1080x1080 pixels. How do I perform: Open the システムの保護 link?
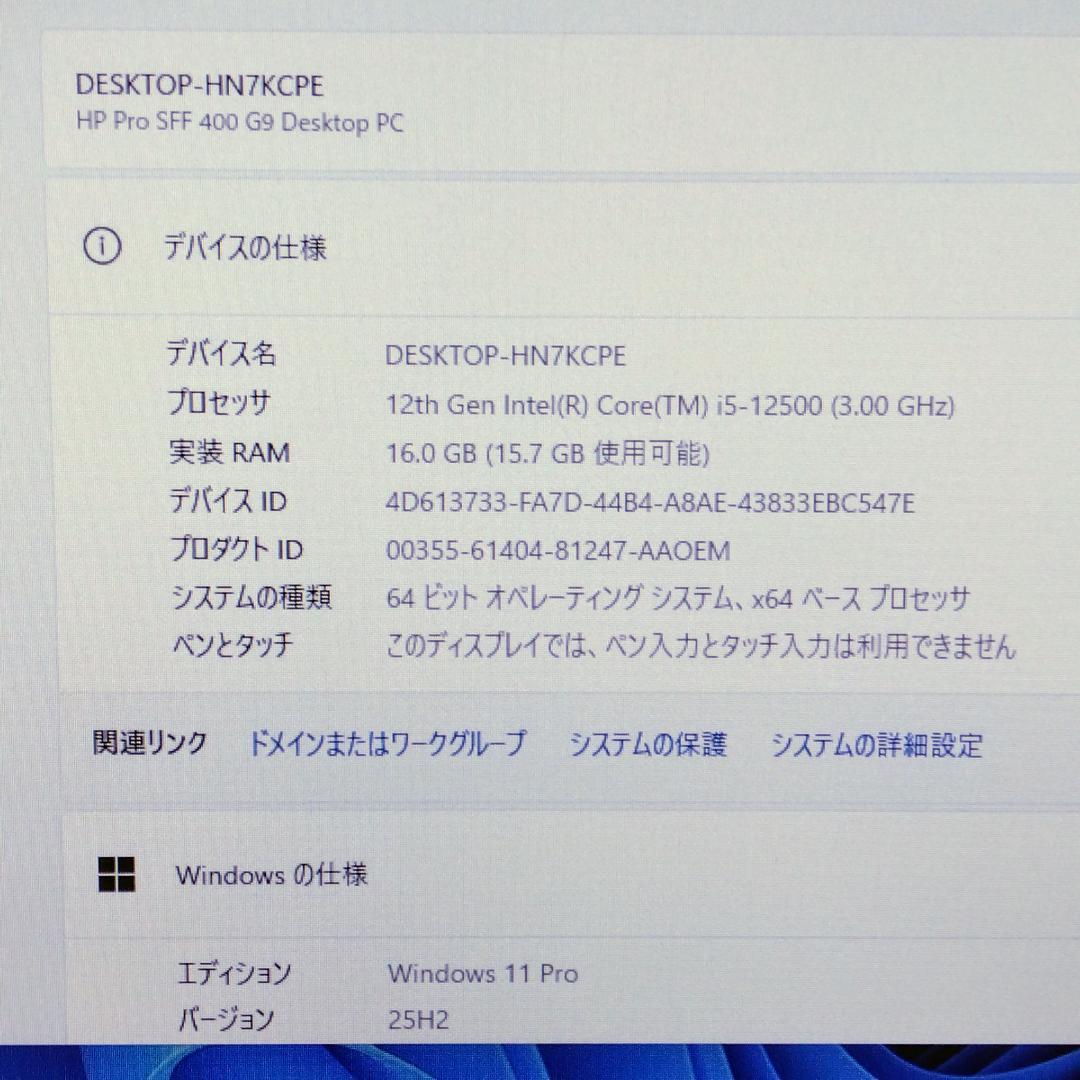647,745
